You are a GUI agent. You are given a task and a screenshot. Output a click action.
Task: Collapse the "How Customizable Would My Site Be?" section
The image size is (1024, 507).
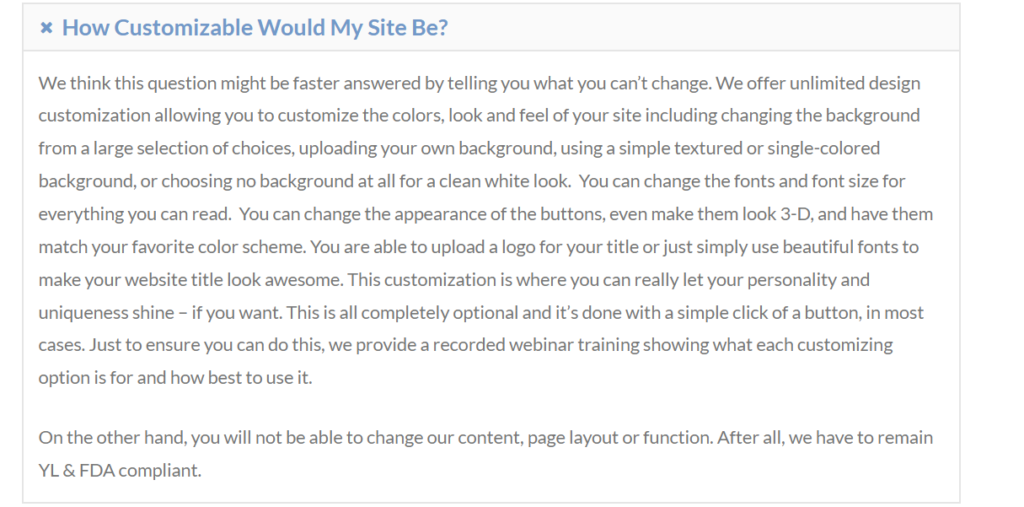254,28
